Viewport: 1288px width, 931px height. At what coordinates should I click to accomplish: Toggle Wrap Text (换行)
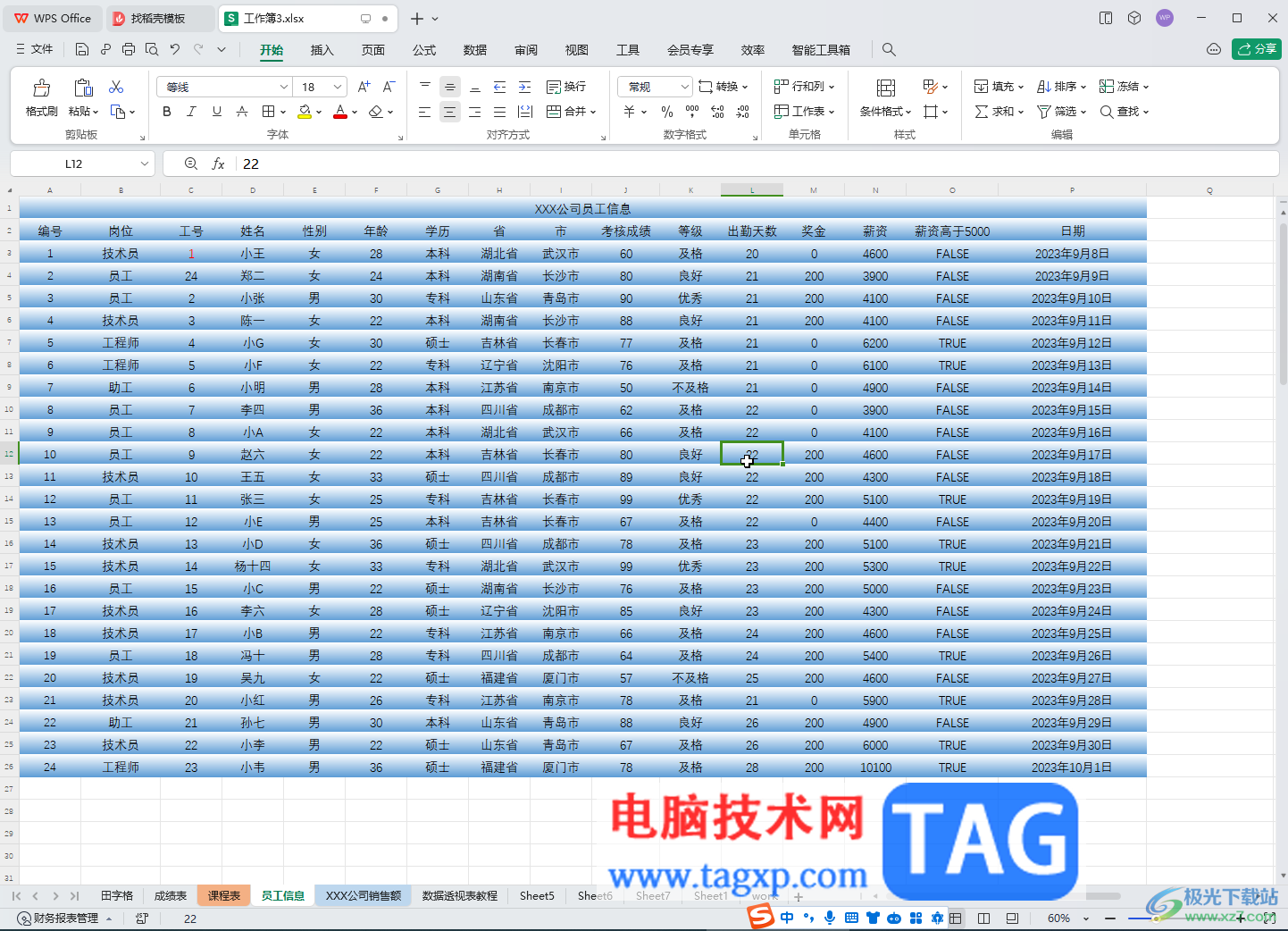click(x=566, y=87)
